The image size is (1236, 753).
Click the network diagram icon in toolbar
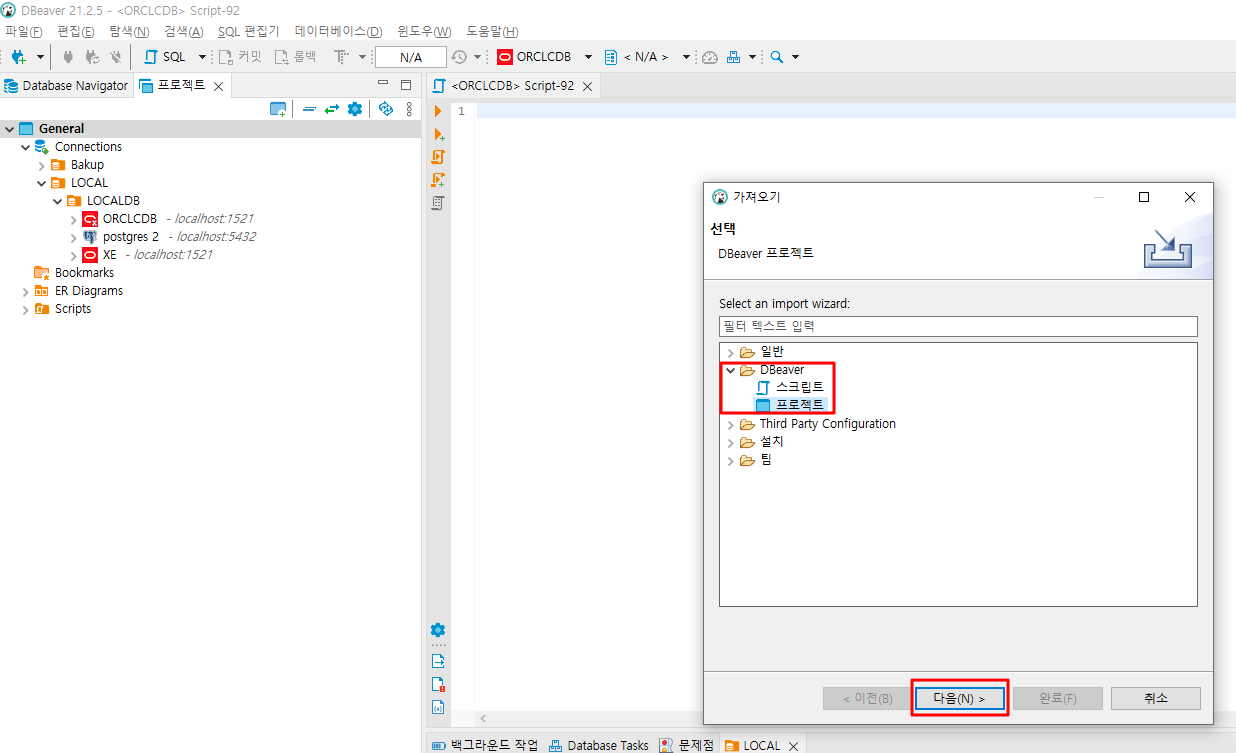pos(733,57)
